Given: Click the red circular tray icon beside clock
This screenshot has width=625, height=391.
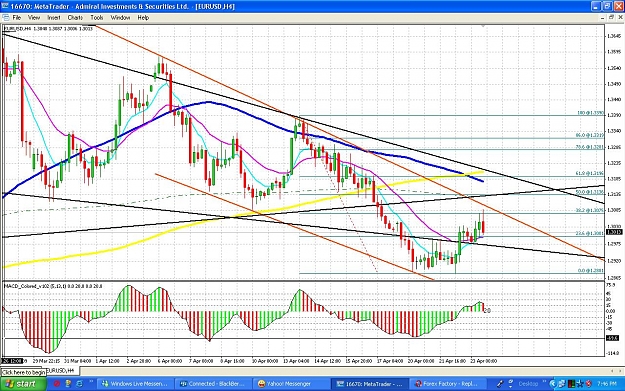Looking at the screenshot, I should [588, 384].
